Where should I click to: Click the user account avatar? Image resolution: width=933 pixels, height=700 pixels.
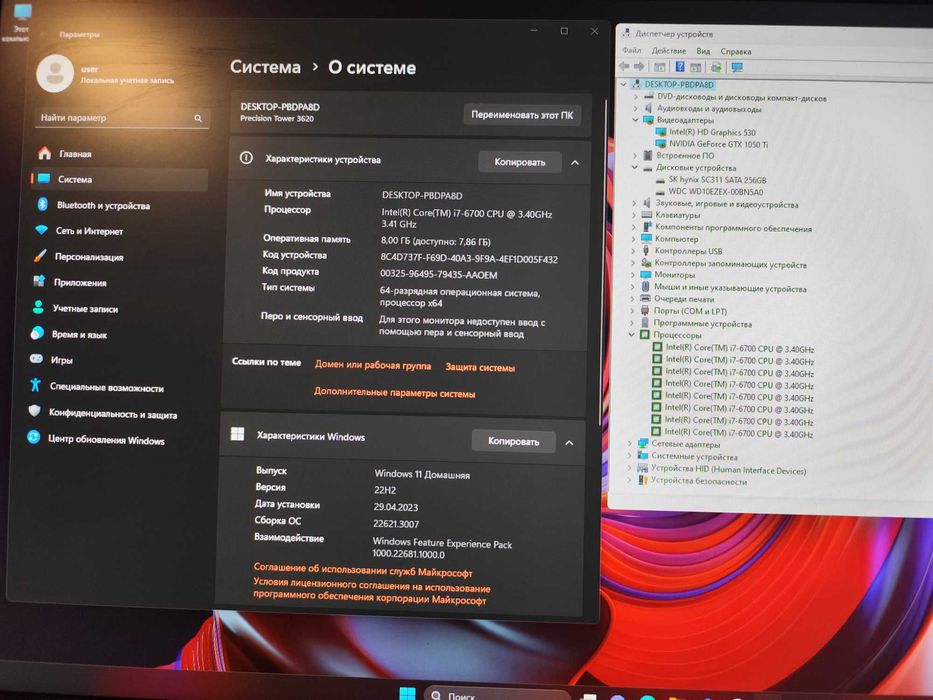[55, 73]
